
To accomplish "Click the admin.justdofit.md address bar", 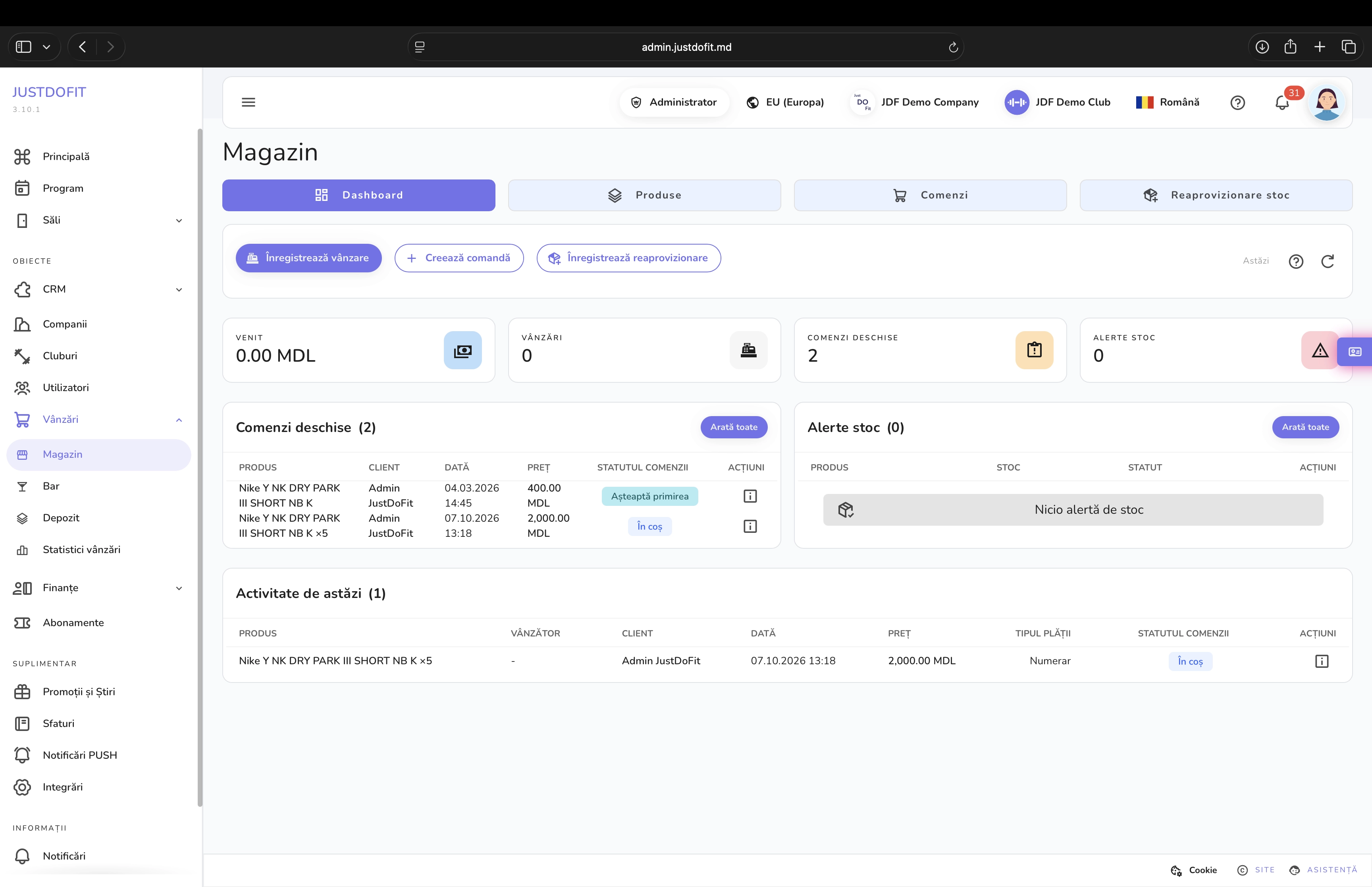I will (x=686, y=47).
